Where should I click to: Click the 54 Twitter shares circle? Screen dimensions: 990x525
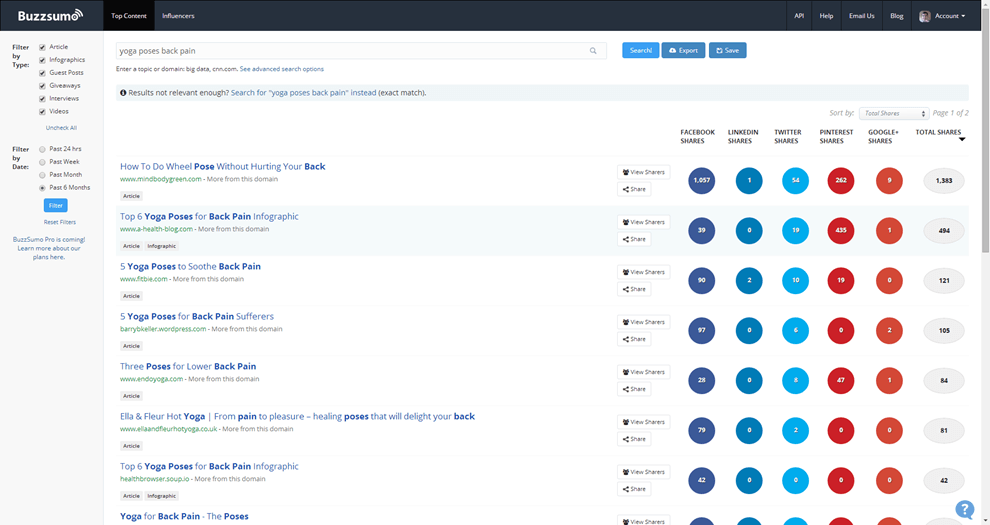pos(796,180)
